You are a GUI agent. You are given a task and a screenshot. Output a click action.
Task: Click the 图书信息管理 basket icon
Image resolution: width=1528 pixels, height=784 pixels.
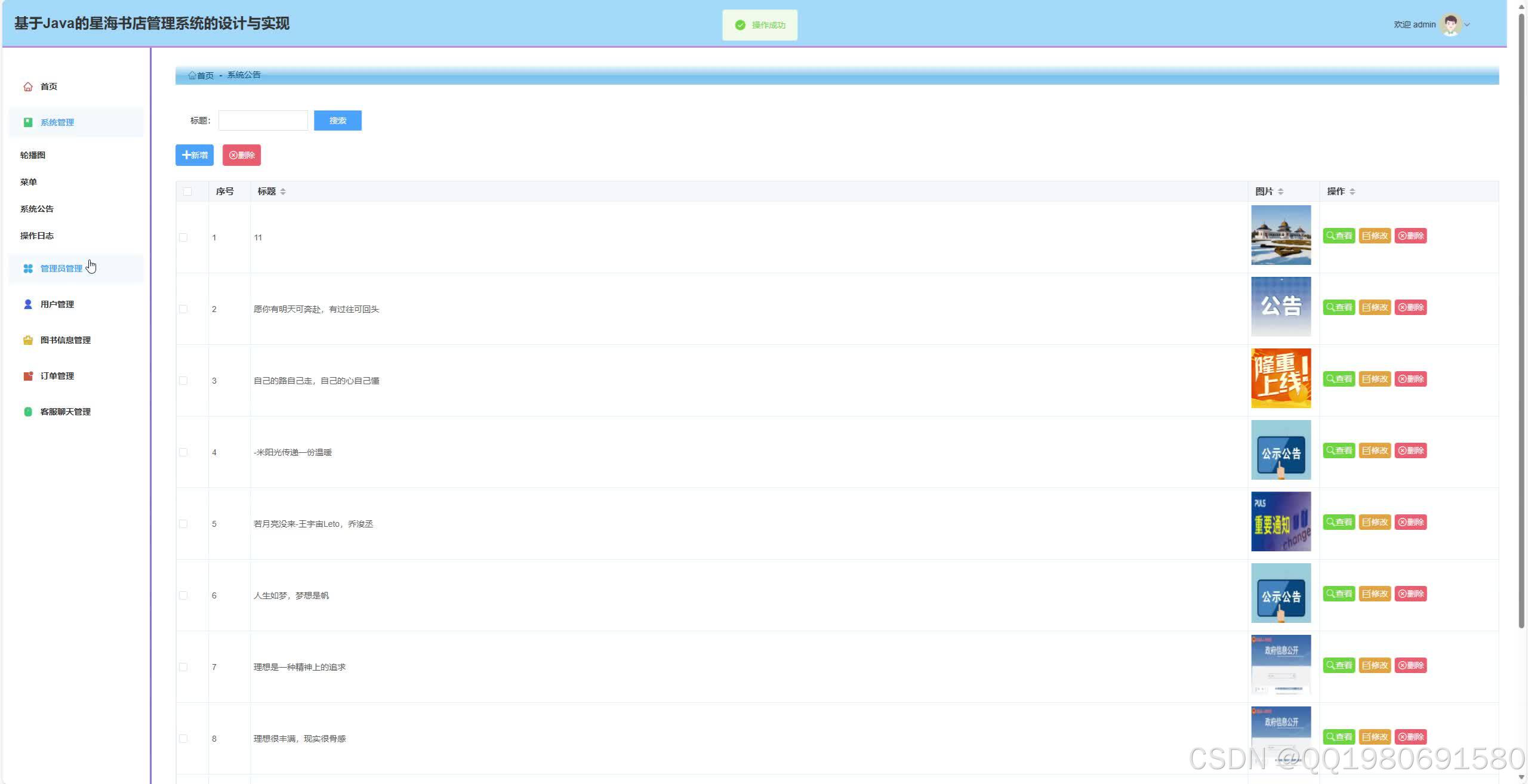click(27, 340)
